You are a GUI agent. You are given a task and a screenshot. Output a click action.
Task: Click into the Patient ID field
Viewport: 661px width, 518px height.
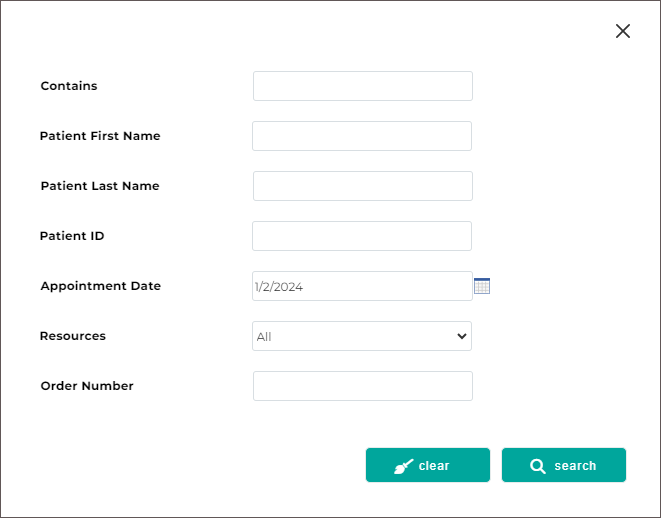coord(362,236)
